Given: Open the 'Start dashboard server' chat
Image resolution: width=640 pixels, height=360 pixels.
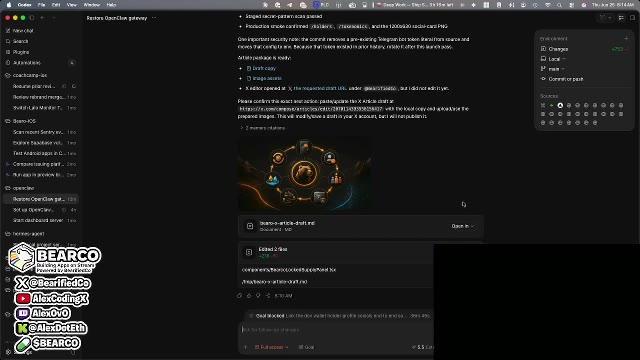Looking at the screenshot, I should coord(41,220).
